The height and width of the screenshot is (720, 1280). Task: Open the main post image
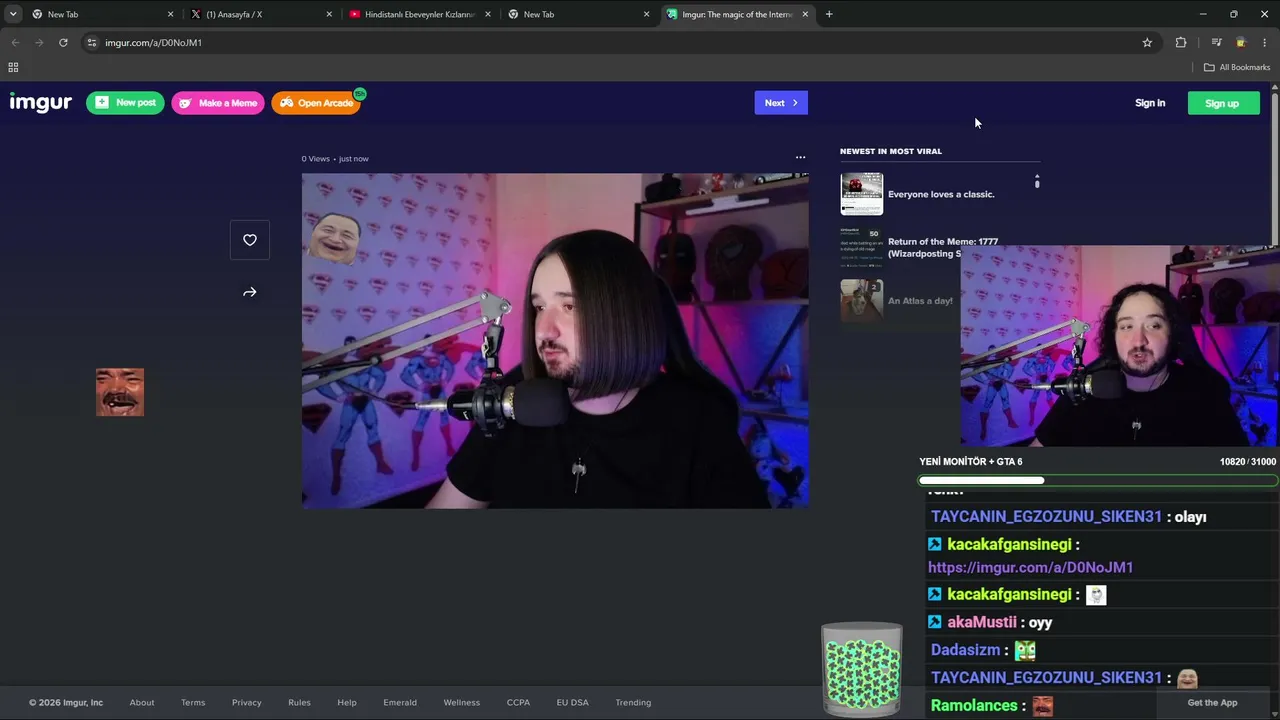[555, 341]
